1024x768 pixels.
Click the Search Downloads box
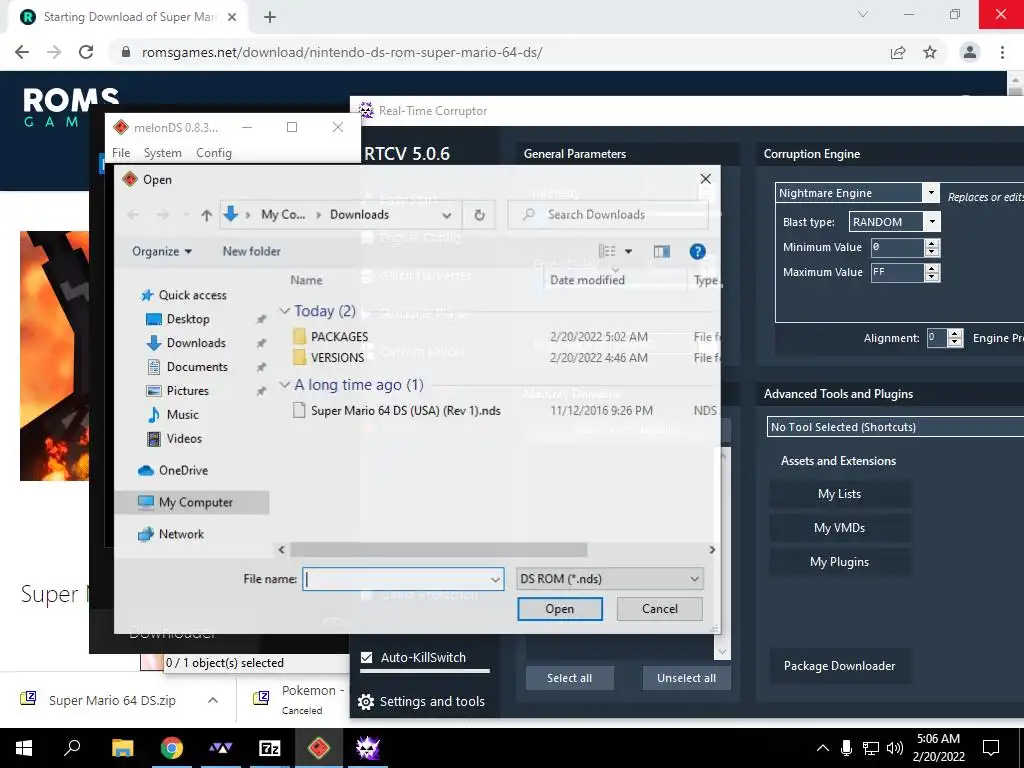pos(608,215)
